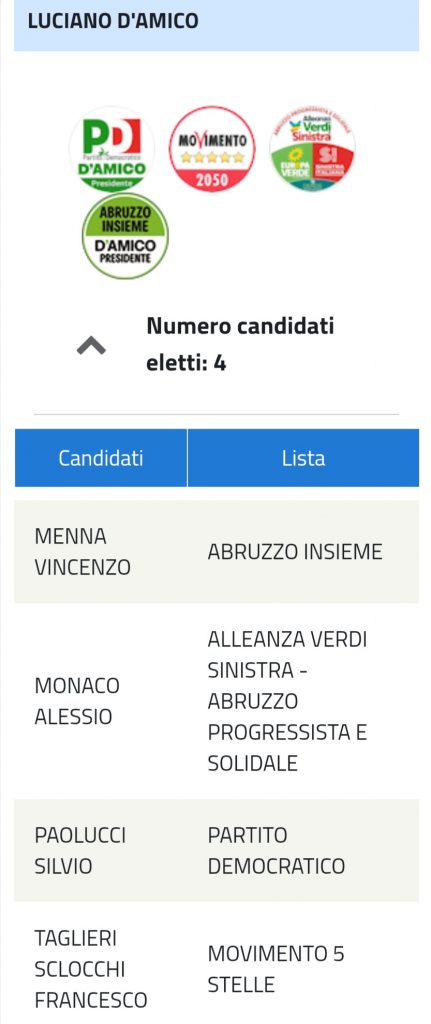Select candidate Taglieri Sclocchi Francesco
The image size is (431, 1024).
pos(91,969)
